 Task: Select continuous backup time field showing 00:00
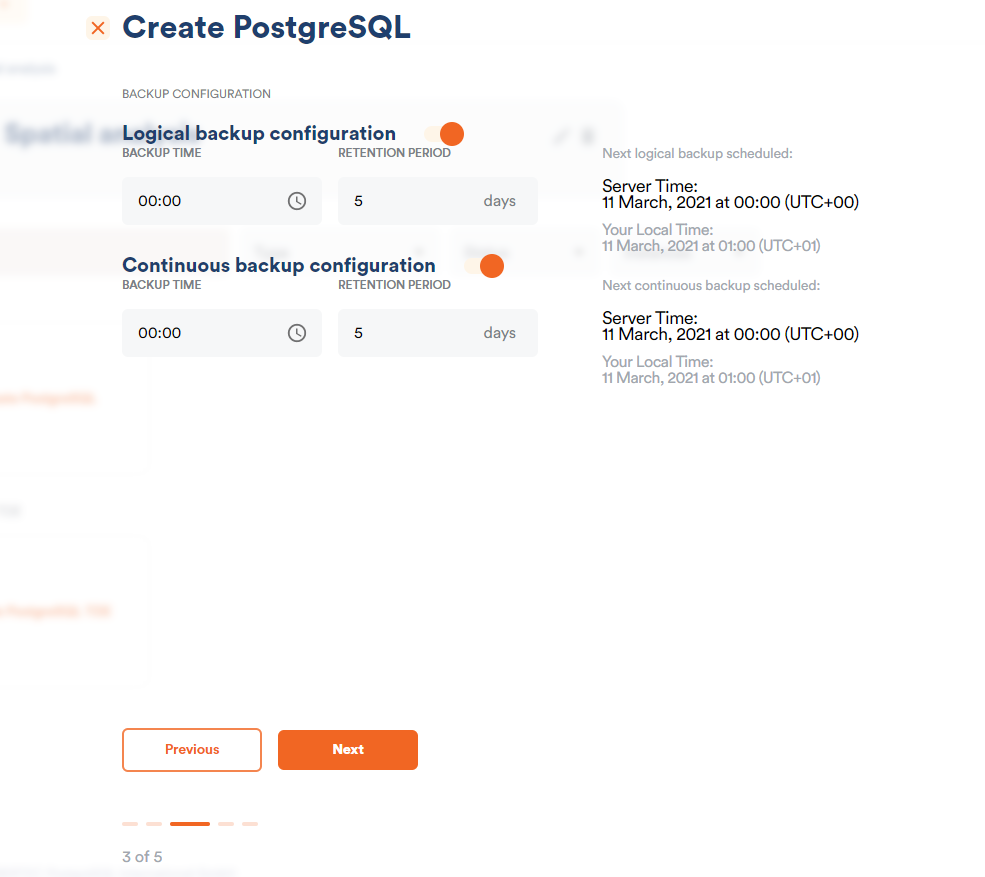[222, 333]
